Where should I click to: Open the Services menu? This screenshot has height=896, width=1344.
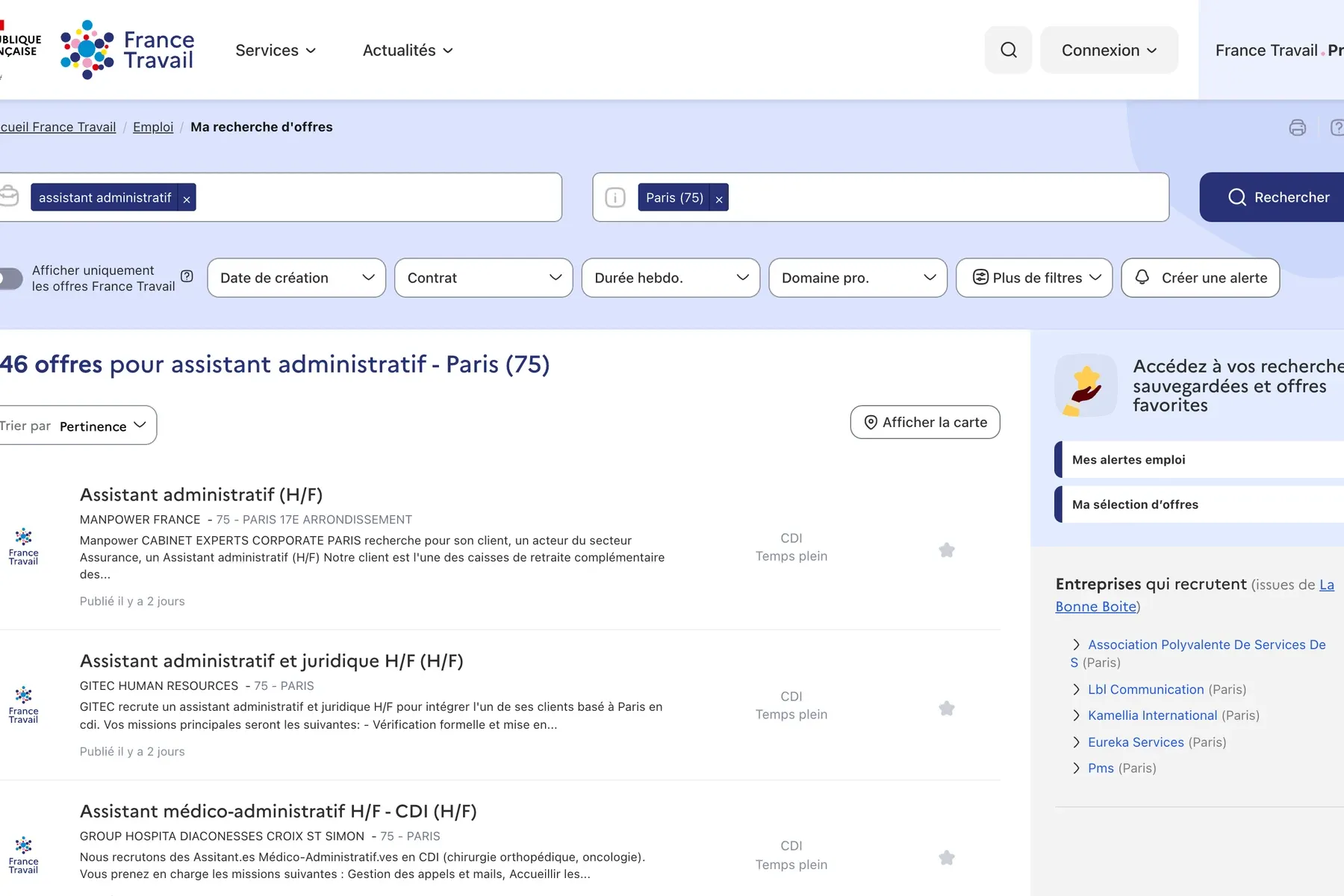276,50
